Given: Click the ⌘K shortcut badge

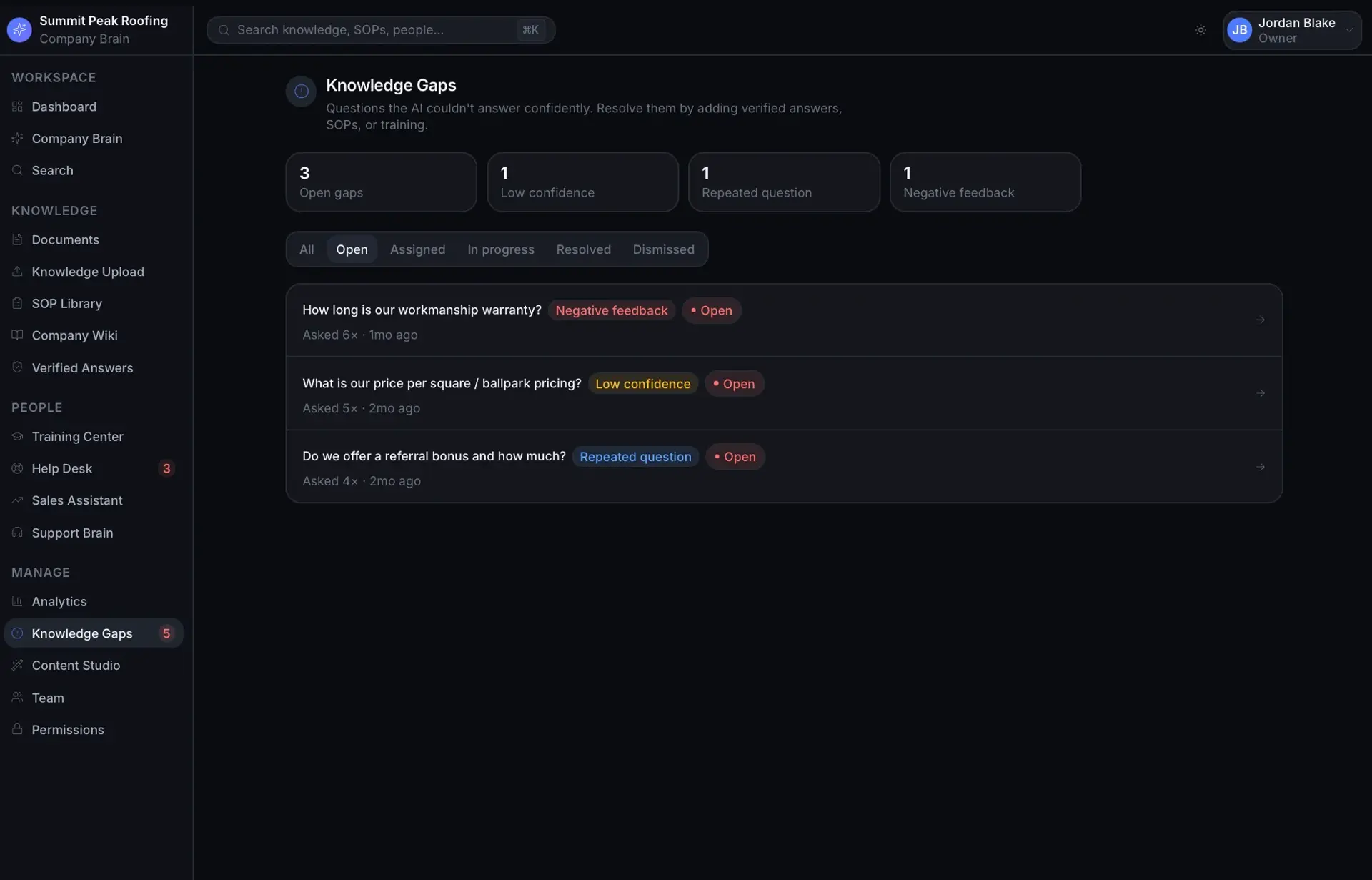Looking at the screenshot, I should click(530, 30).
